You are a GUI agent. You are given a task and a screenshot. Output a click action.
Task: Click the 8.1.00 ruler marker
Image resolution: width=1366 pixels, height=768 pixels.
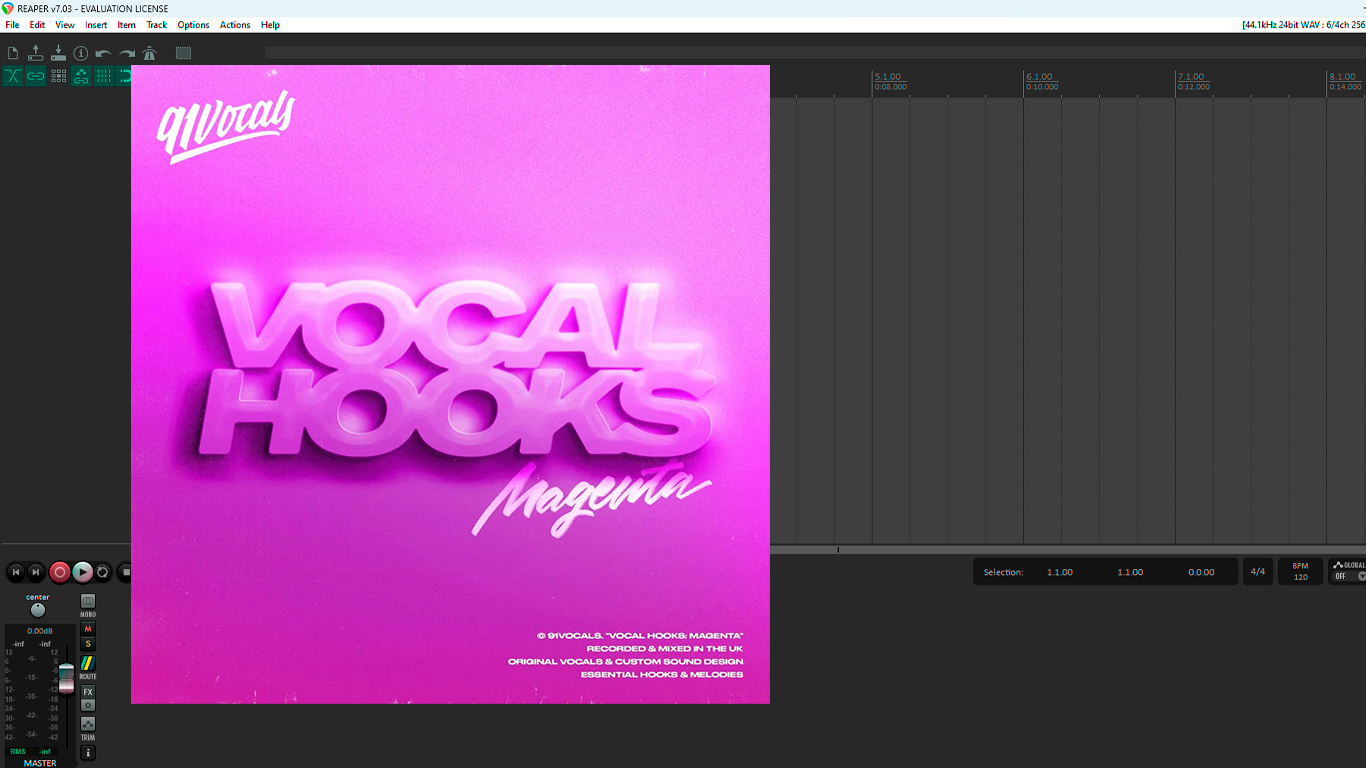click(1342, 77)
